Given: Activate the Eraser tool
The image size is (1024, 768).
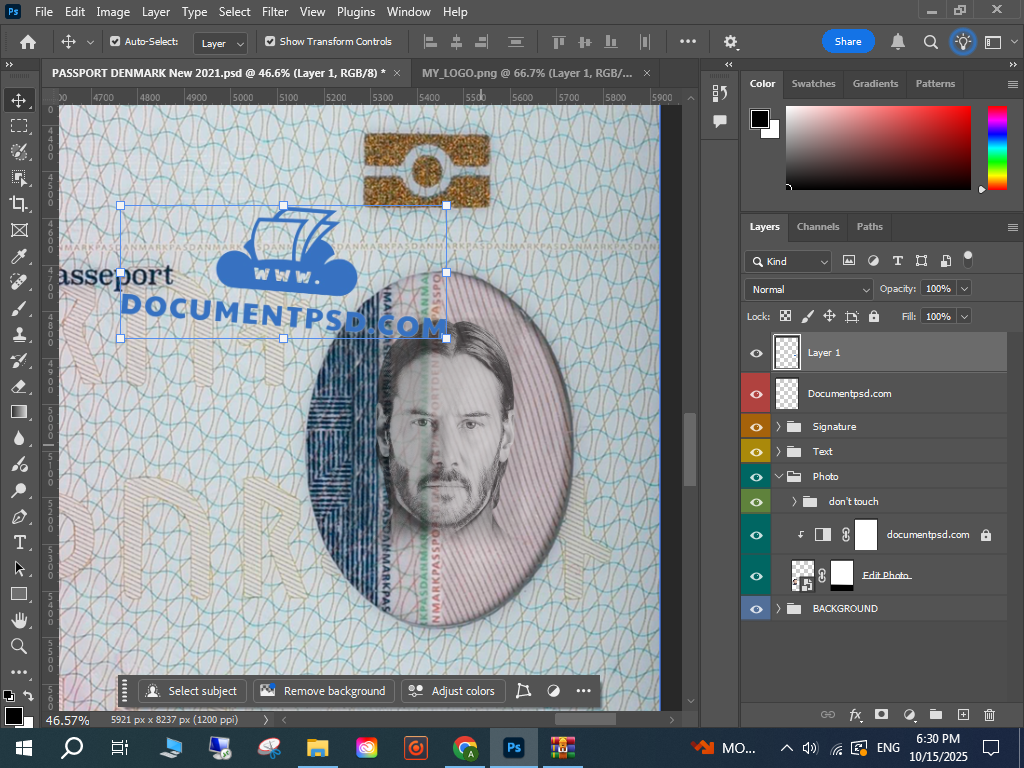Looking at the screenshot, I should pos(19,385).
